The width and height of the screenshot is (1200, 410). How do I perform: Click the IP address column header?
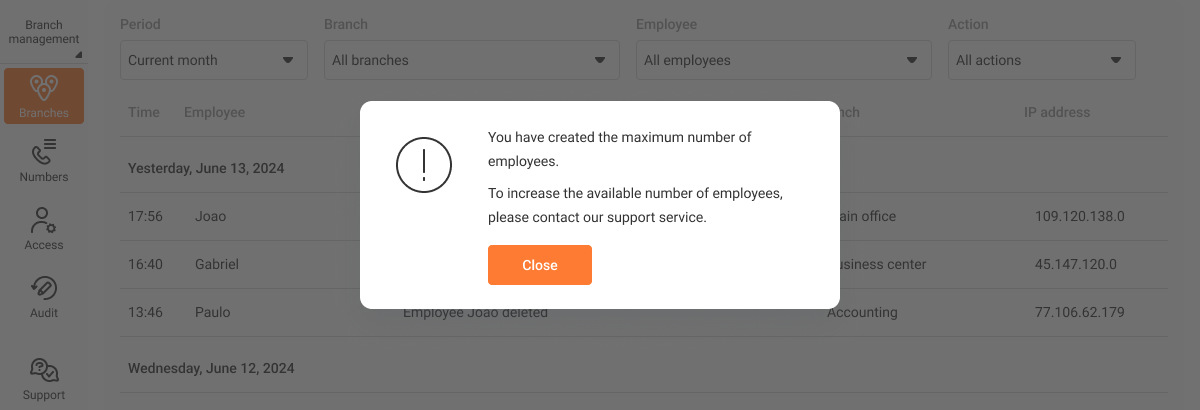[x=1057, y=112]
